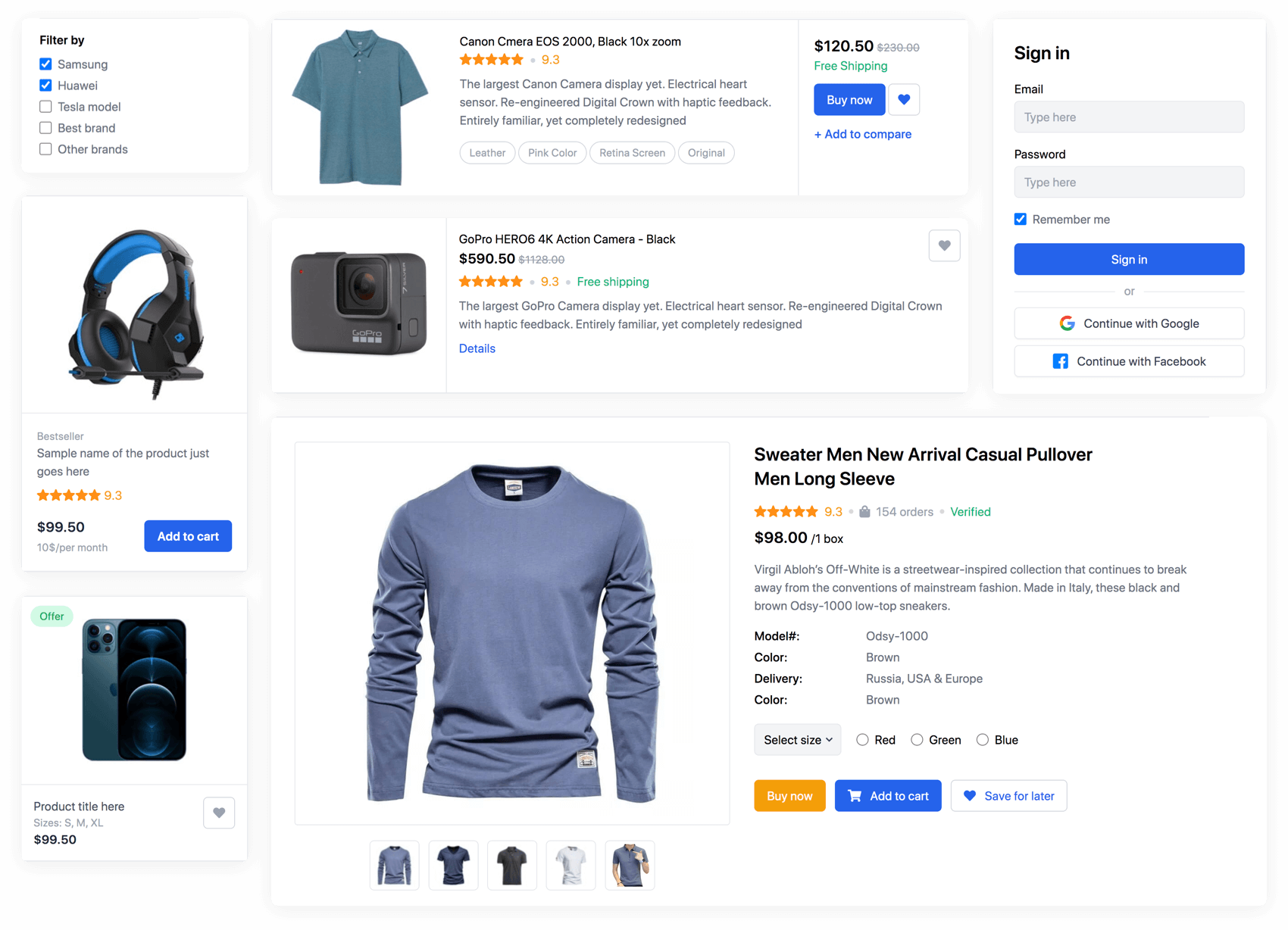This screenshot has width=1288, height=930.
Task: Click Buy now for Canon camera
Action: (x=849, y=100)
